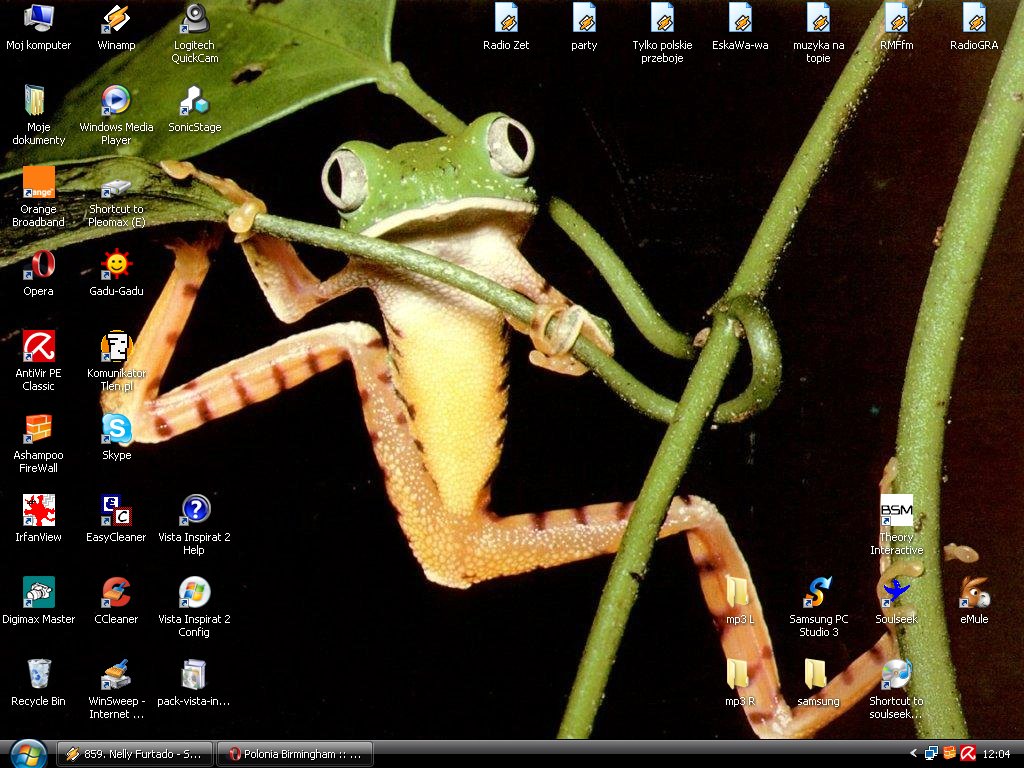Click the taskbar clock showing 12:04
1024x768 pixels.
[x=997, y=754]
